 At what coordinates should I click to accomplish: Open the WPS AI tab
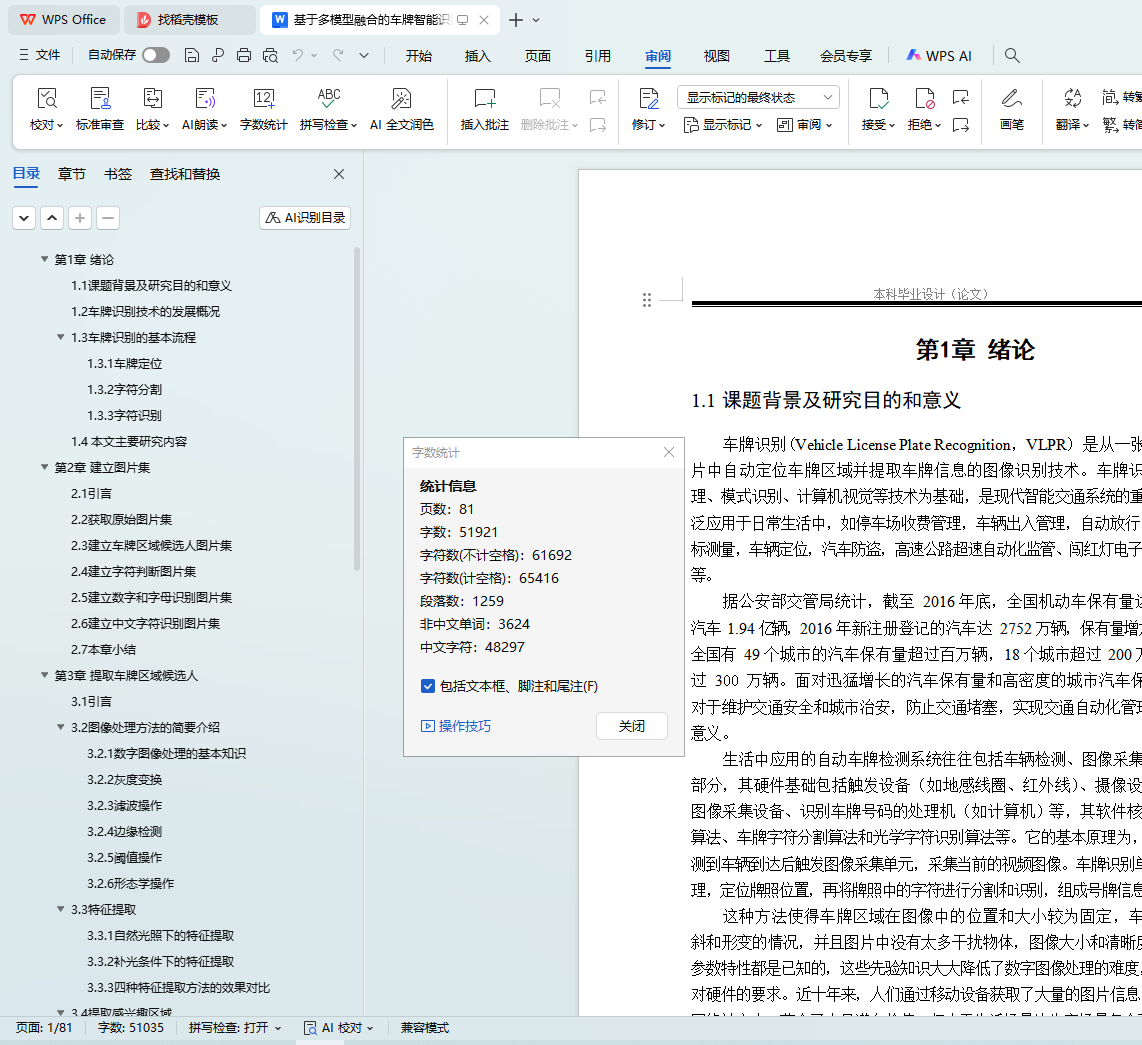pos(939,56)
